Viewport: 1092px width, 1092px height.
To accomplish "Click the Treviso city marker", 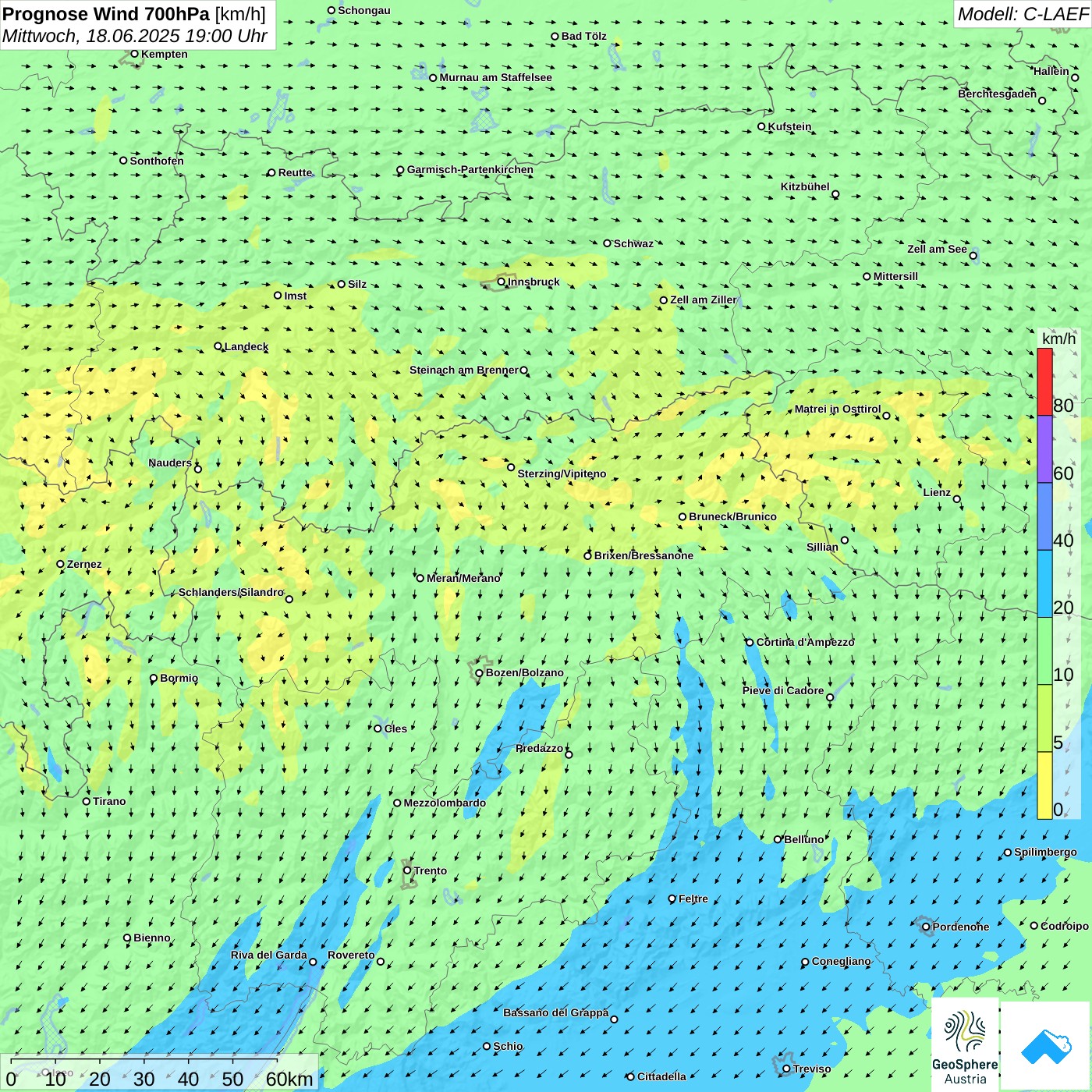I will pyautogui.click(x=786, y=1069).
